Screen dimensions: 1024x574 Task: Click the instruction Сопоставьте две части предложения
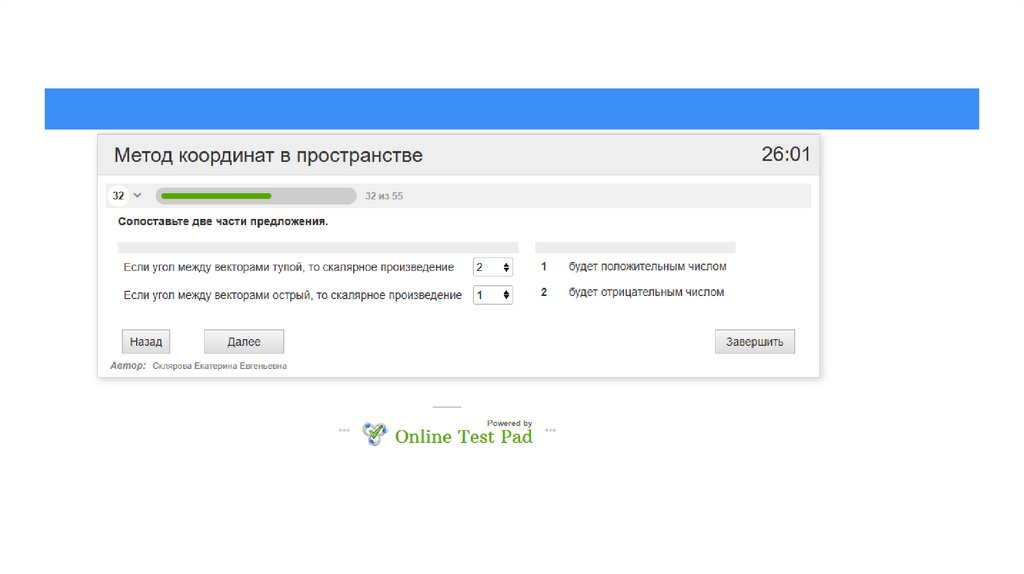click(x=223, y=221)
